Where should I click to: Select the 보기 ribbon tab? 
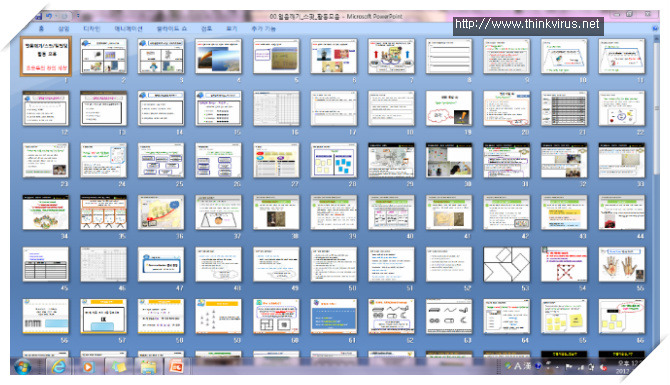(x=232, y=29)
